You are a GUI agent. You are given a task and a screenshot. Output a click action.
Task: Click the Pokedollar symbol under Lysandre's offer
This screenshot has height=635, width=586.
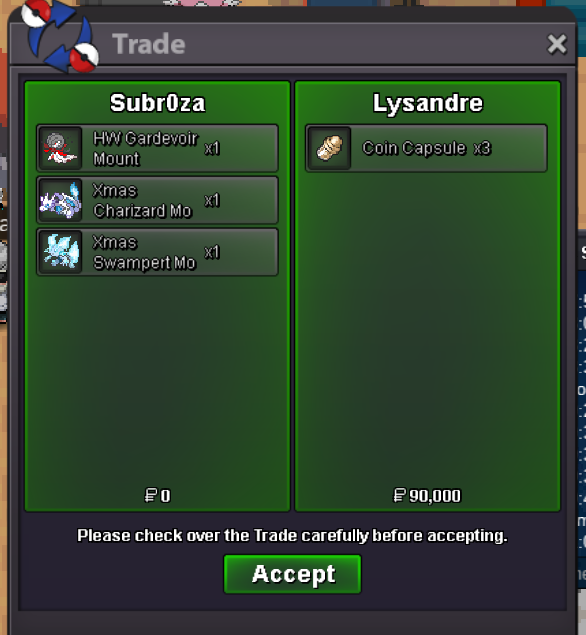(x=399, y=495)
